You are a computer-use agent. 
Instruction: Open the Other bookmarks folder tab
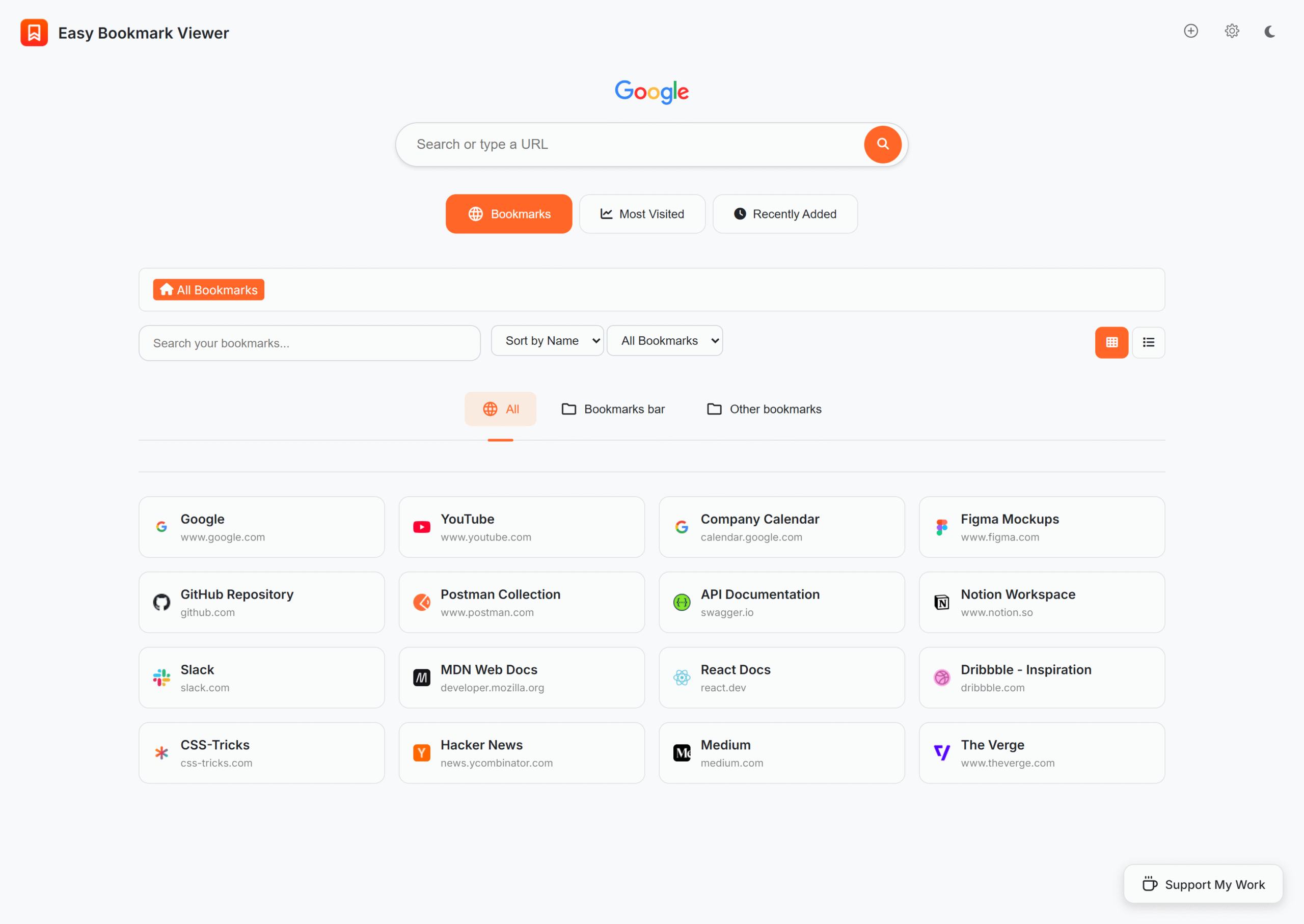click(764, 409)
